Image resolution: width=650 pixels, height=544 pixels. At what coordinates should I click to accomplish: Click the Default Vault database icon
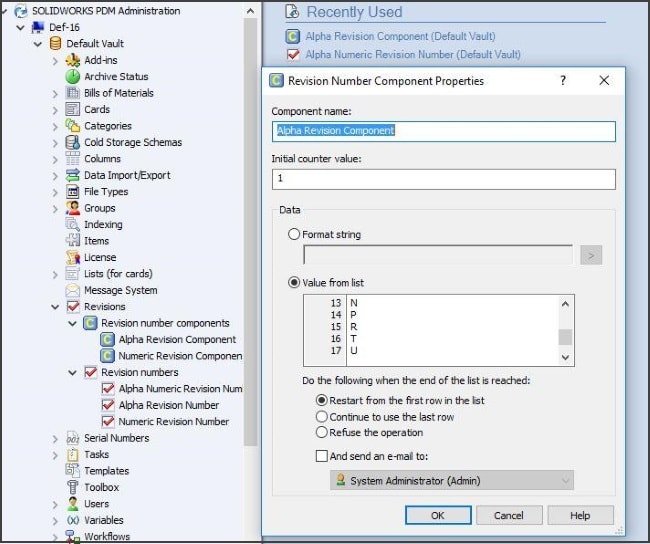pyautogui.click(x=55, y=44)
